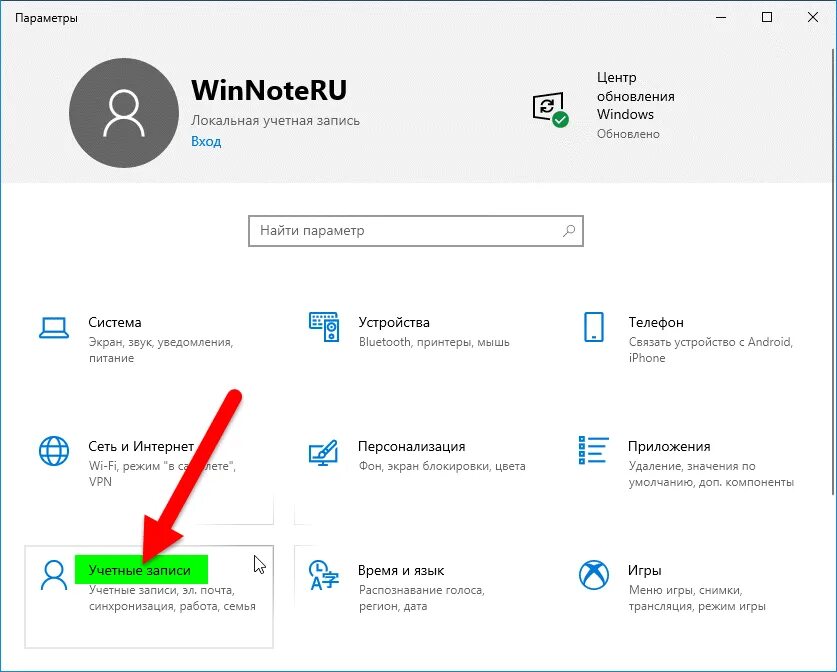Open the Устройства keyboard and speaker icon
The height and width of the screenshot is (672, 837).
[324, 327]
